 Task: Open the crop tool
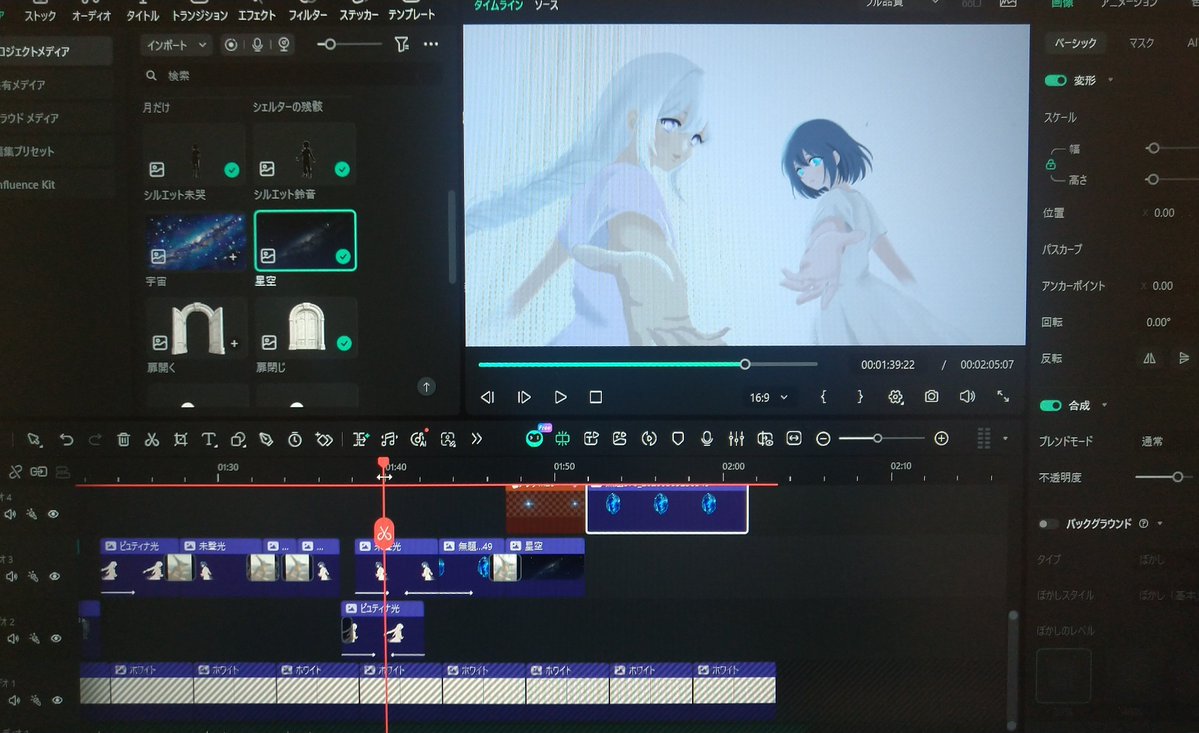(x=180, y=439)
